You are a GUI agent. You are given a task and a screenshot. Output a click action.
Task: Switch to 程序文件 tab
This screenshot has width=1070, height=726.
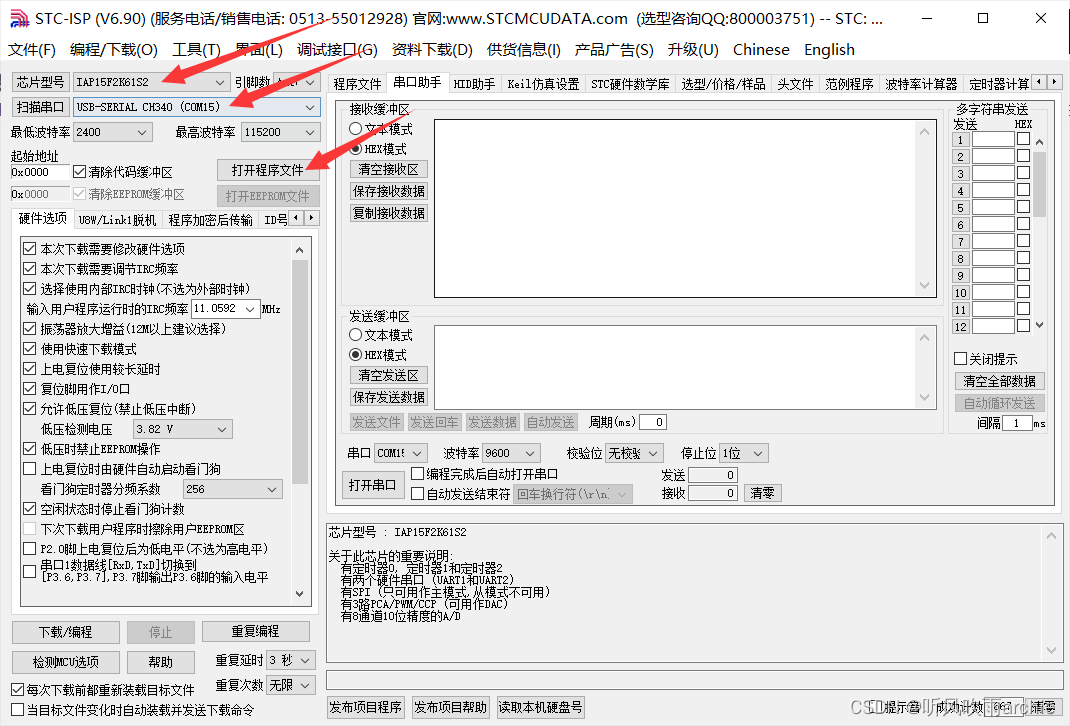[357, 83]
